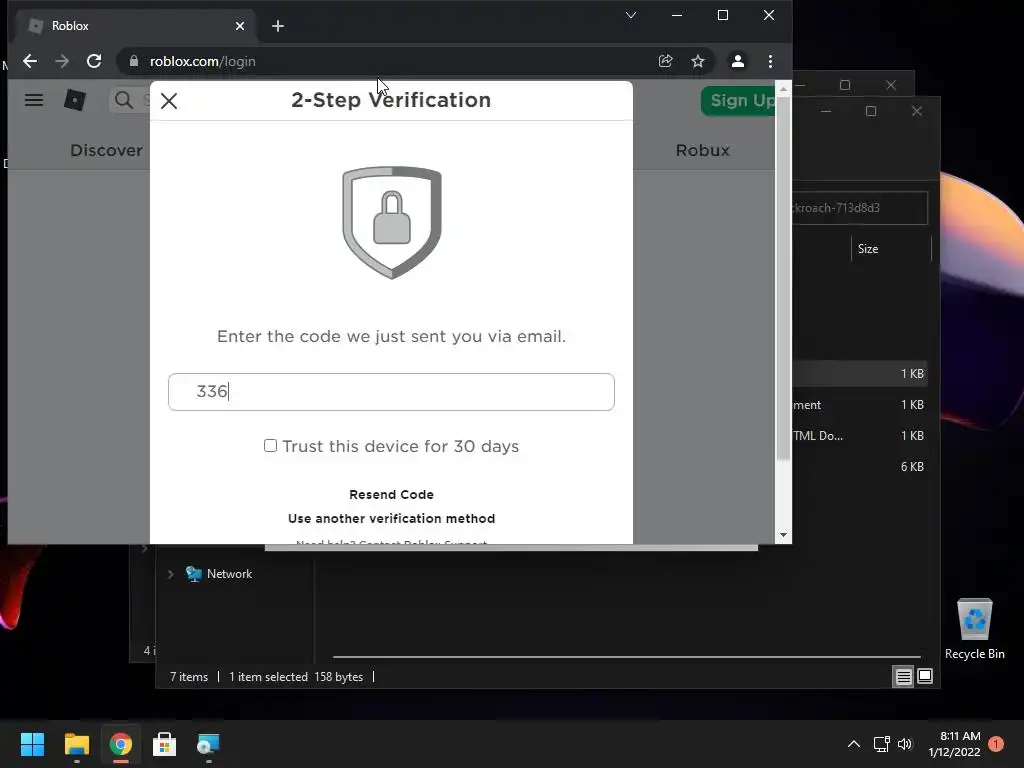Expand the Network tree item in File Explorer

coord(170,574)
